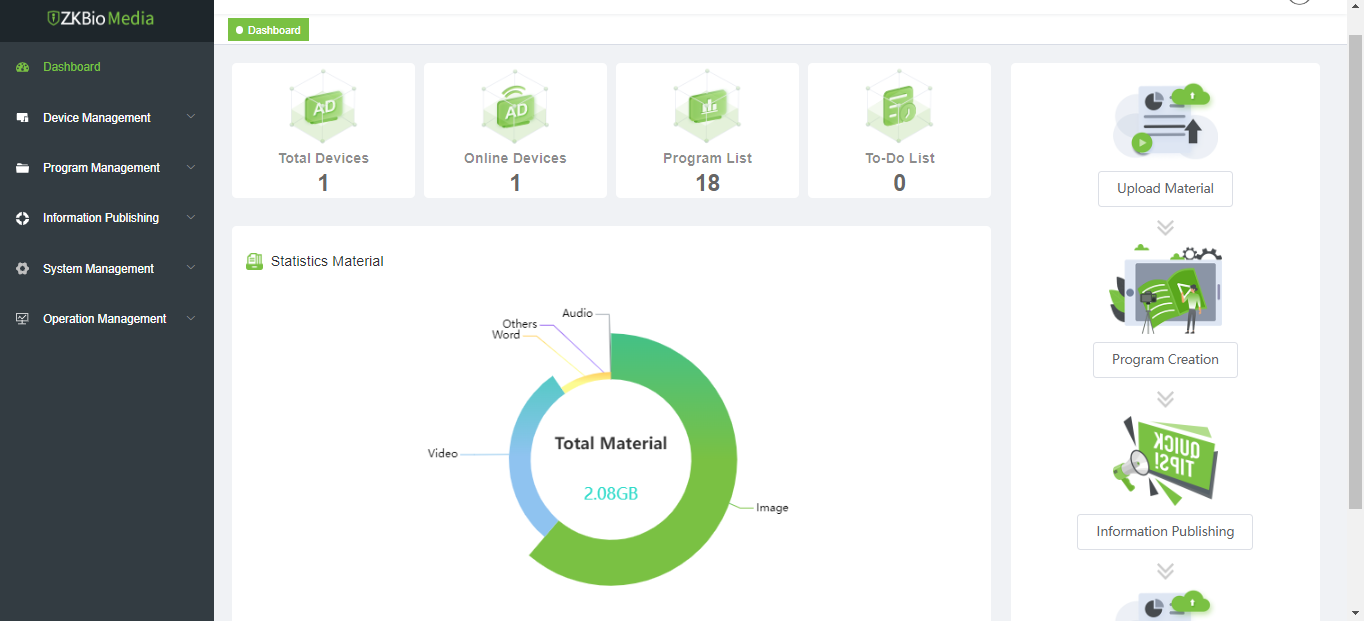Expand the Operation Management chevron

coord(191,318)
